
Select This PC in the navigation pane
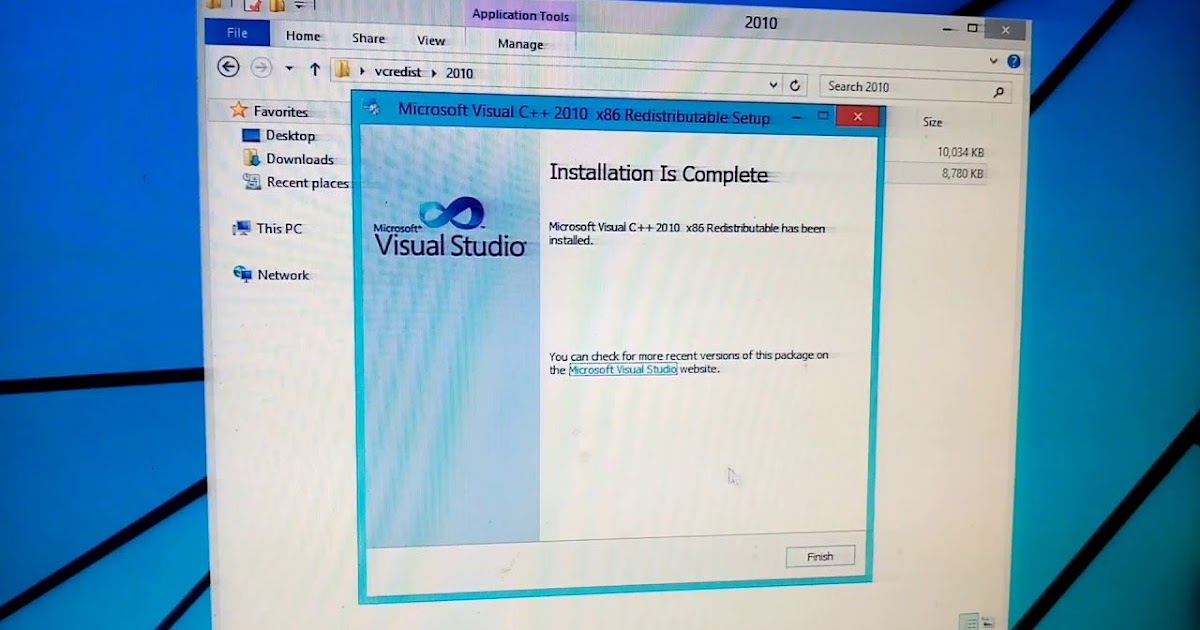point(279,229)
